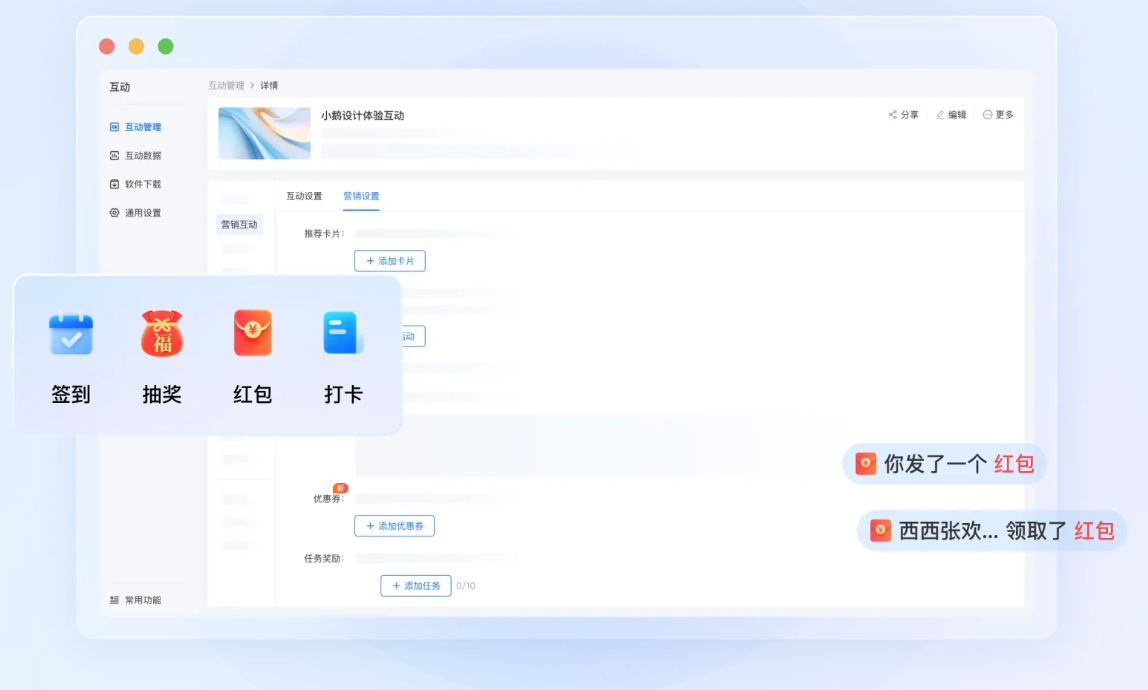Select the 签到 sign-in calendar icon
Viewport: 1148px width, 690px height.
tap(70, 334)
